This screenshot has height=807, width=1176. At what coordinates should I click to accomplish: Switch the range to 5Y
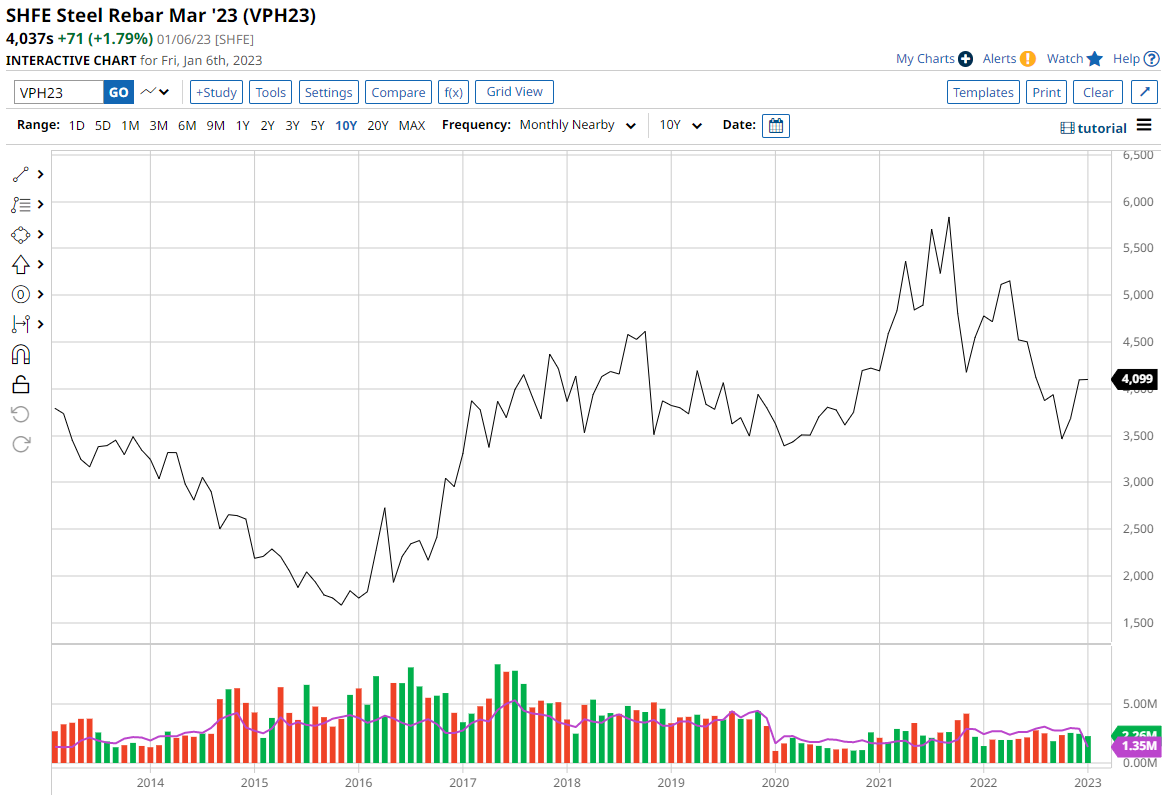317,126
